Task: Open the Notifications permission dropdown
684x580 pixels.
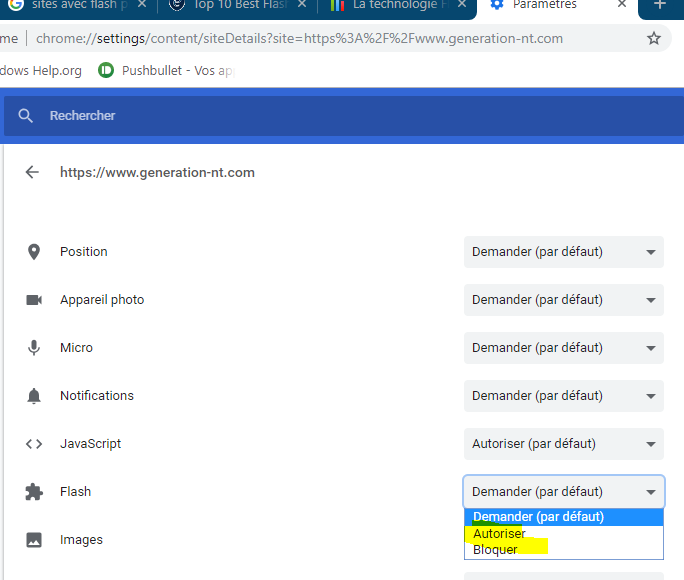Action: [x=564, y=396]
